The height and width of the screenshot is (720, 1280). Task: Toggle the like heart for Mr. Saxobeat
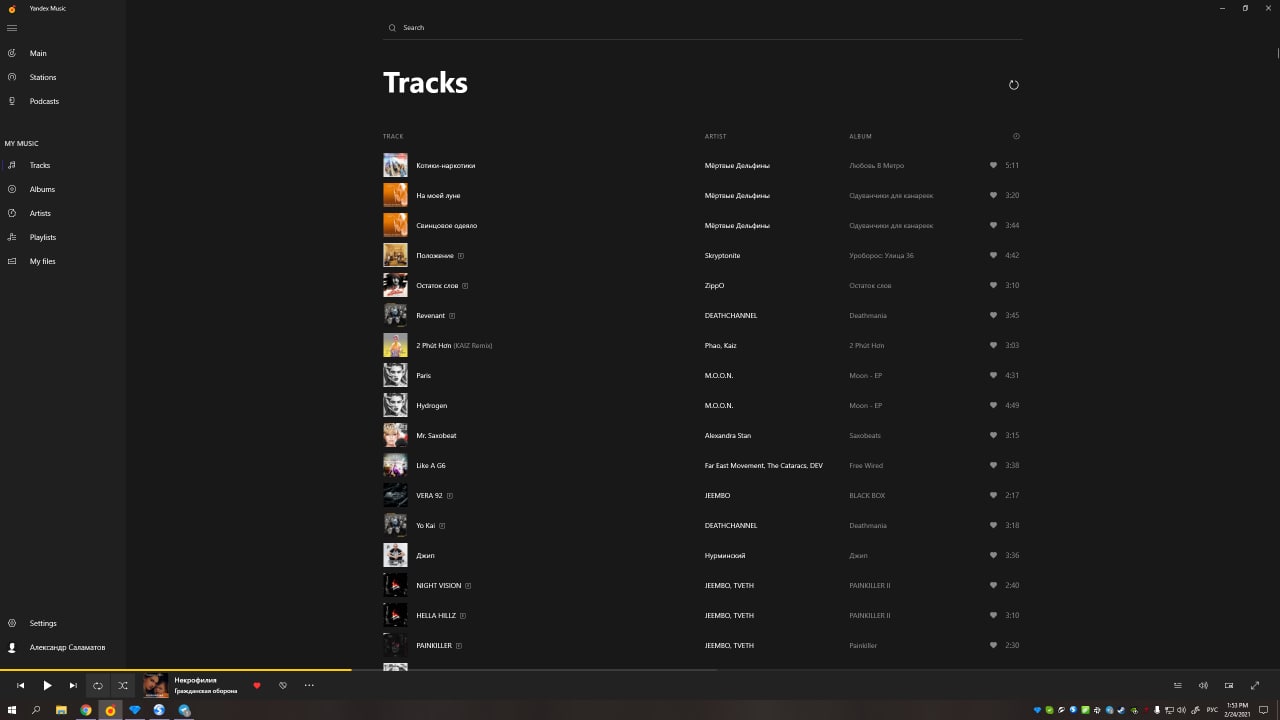point(993,435)
